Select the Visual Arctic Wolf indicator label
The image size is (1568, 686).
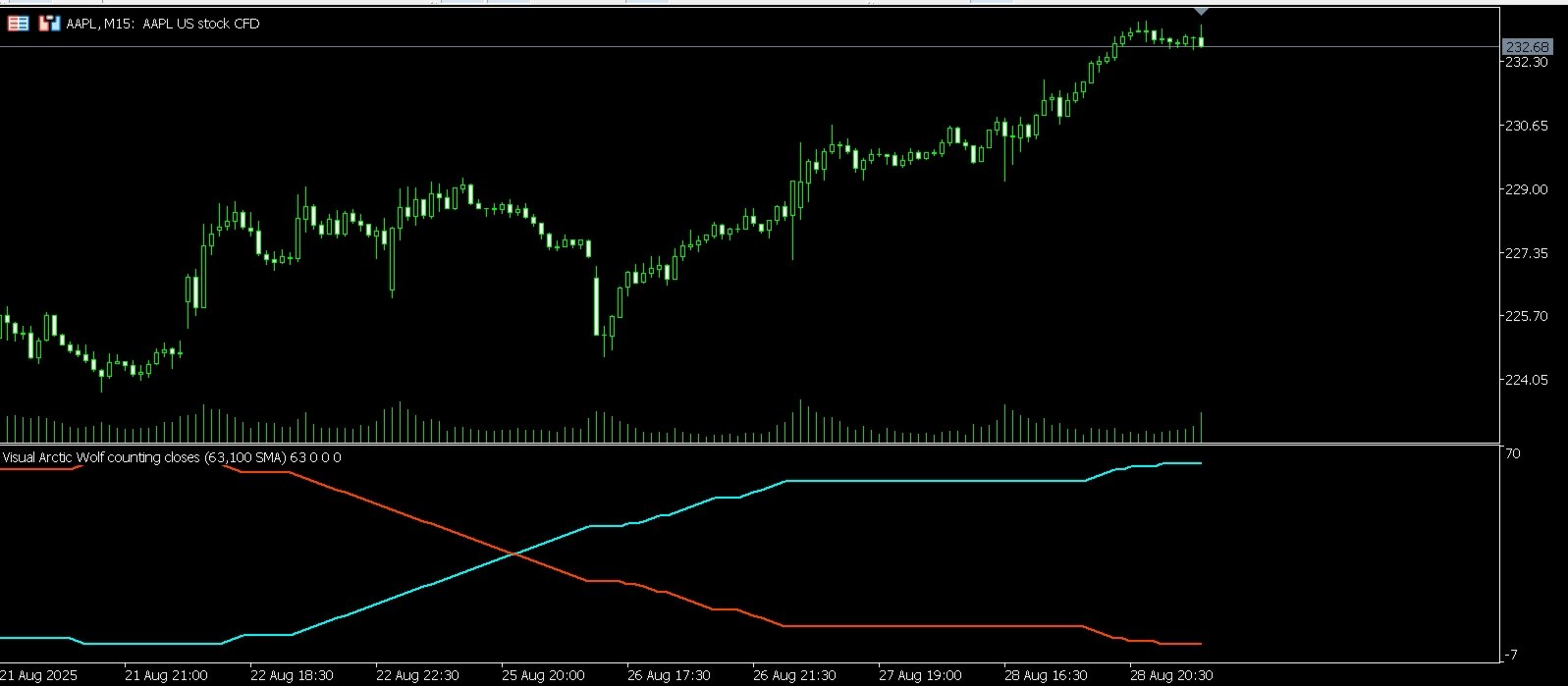(172, 457)
